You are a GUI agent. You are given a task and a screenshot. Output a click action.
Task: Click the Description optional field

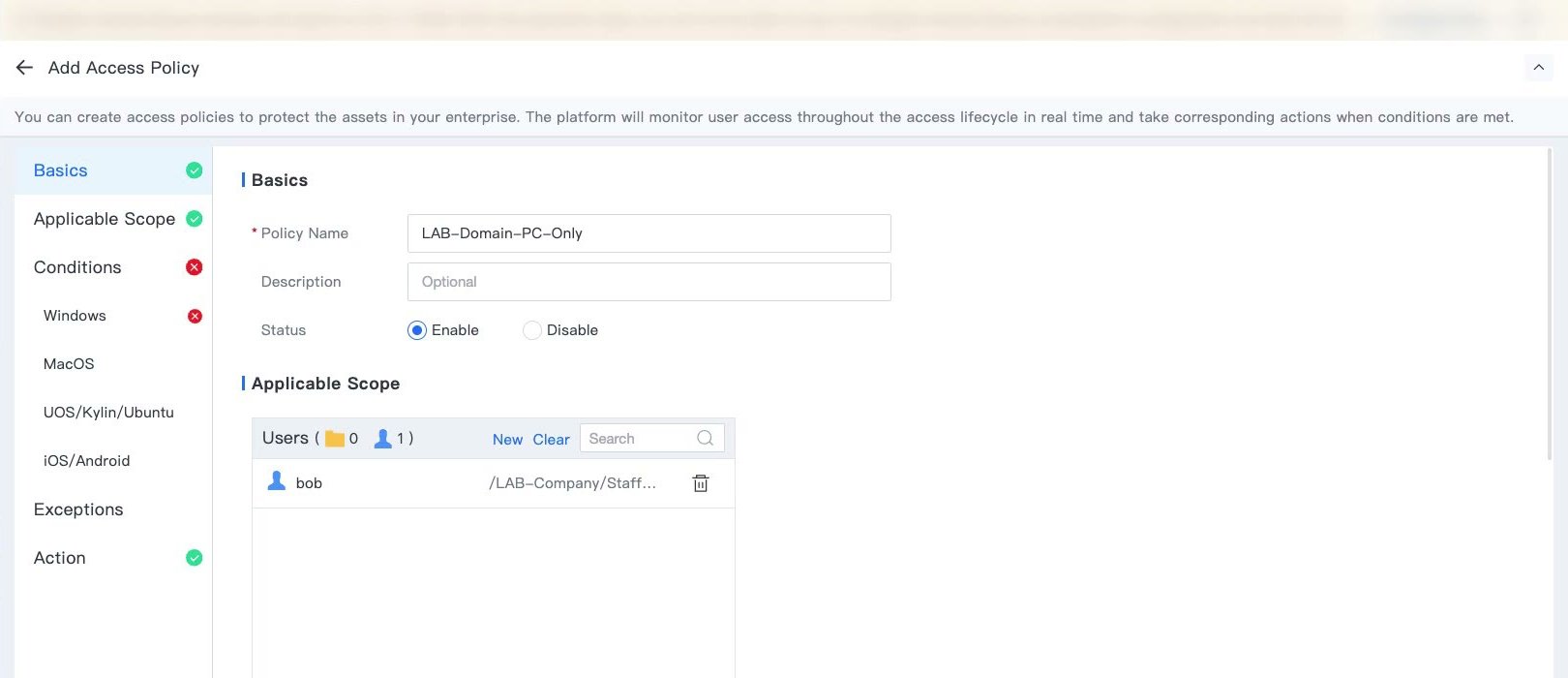point(649,282)
